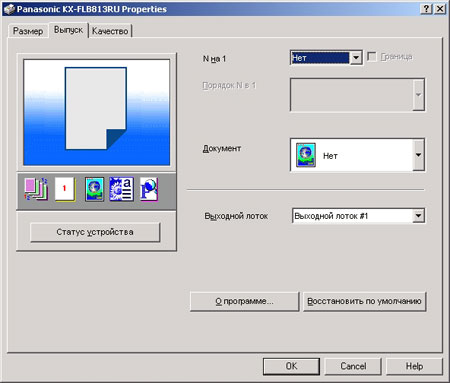The image size is (450, 383).
Task: Switch to the Качество tab
Action: (110, 31)
